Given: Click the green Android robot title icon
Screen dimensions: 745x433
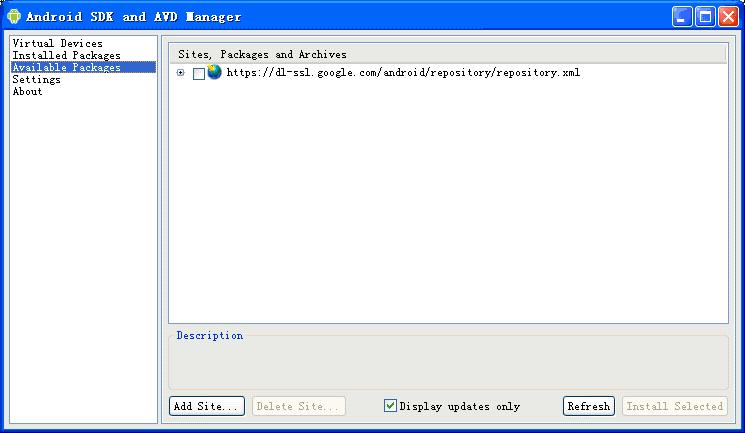Looking at the screenshot, I should tap(14, 16).
